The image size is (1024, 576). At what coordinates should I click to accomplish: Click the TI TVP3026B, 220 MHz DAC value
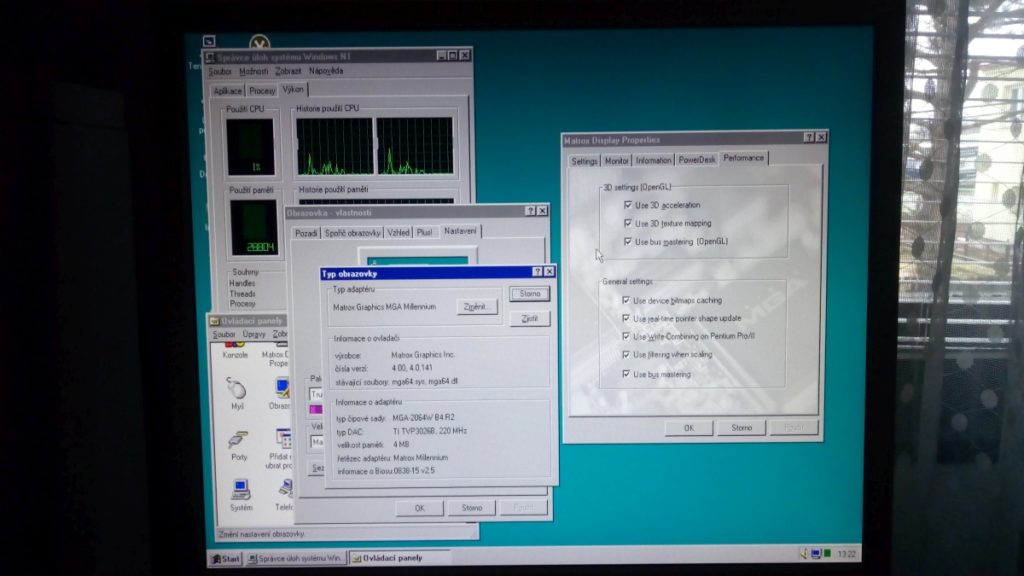click(x=430, y=431)
